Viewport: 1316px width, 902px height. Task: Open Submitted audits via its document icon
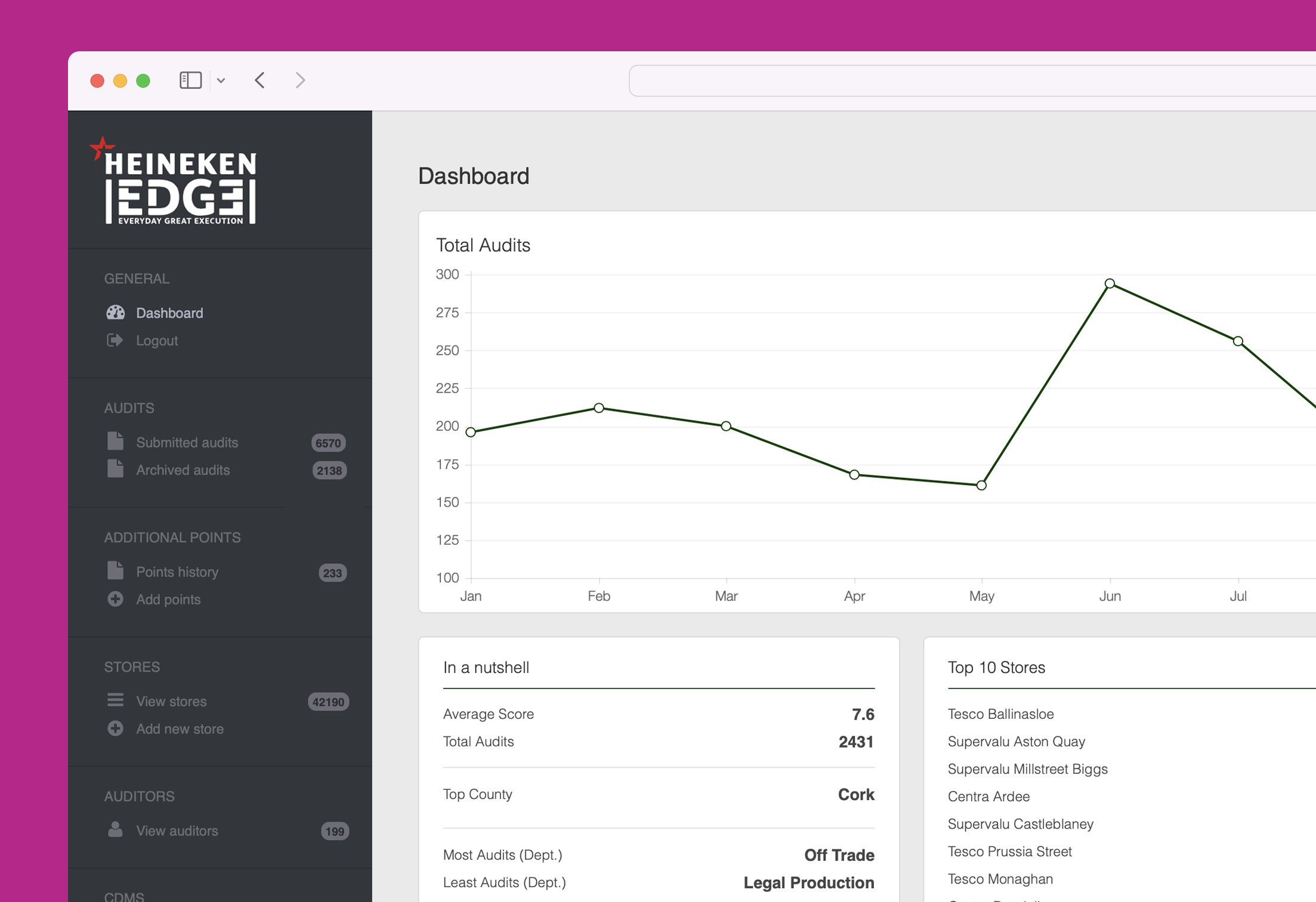pos(115,441)
